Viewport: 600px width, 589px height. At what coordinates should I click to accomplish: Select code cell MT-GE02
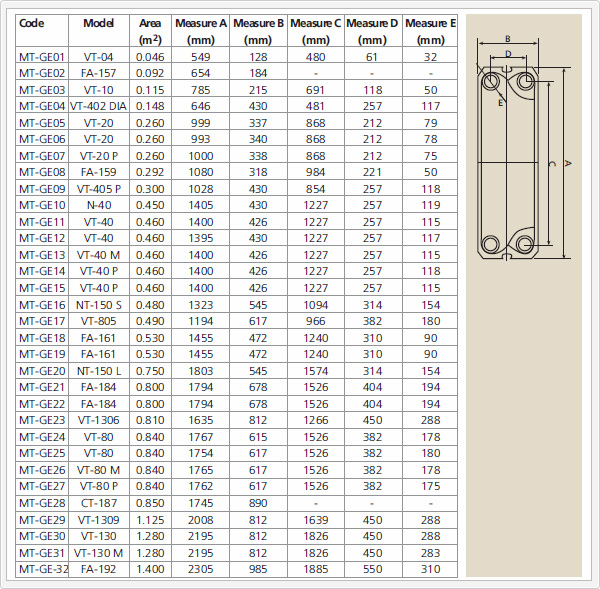[42, 73]
